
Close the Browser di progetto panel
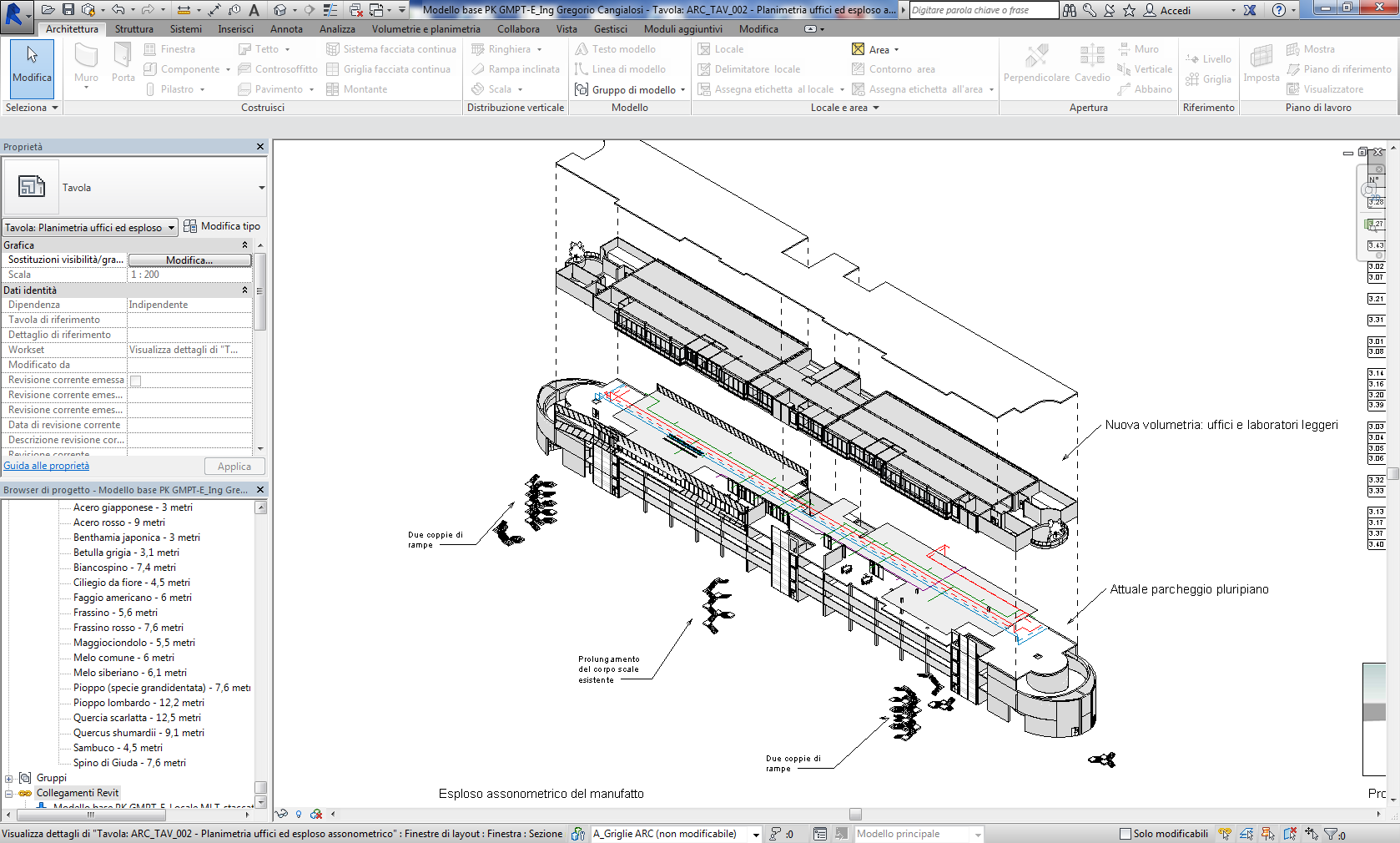click(x=260, y=490)
